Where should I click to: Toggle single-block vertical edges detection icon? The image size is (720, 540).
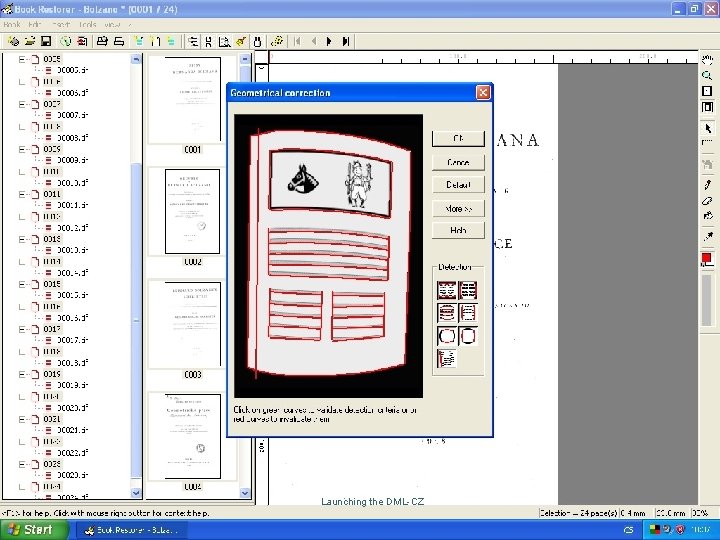[x=468, y=313]
